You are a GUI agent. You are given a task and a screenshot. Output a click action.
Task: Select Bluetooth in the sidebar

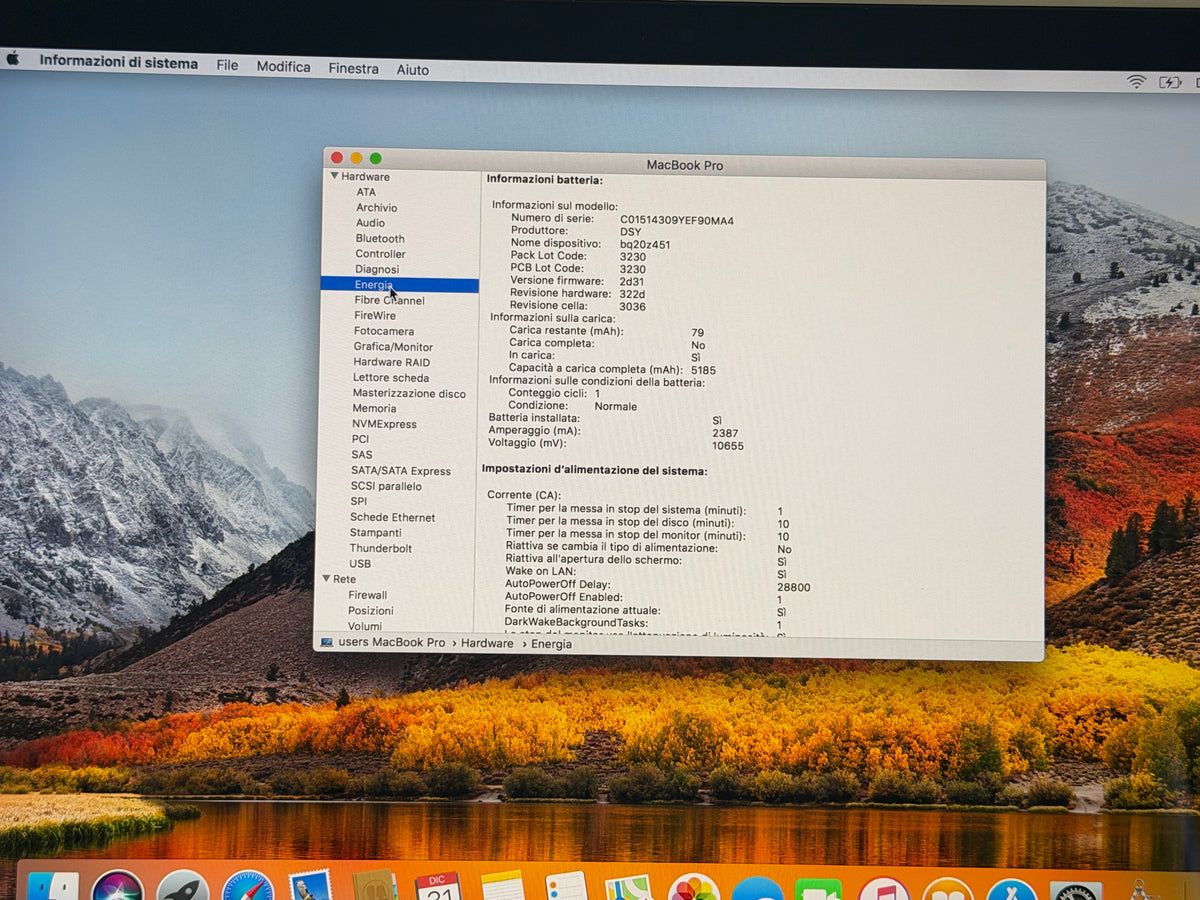pyautogui.click(x=380, y=238)
